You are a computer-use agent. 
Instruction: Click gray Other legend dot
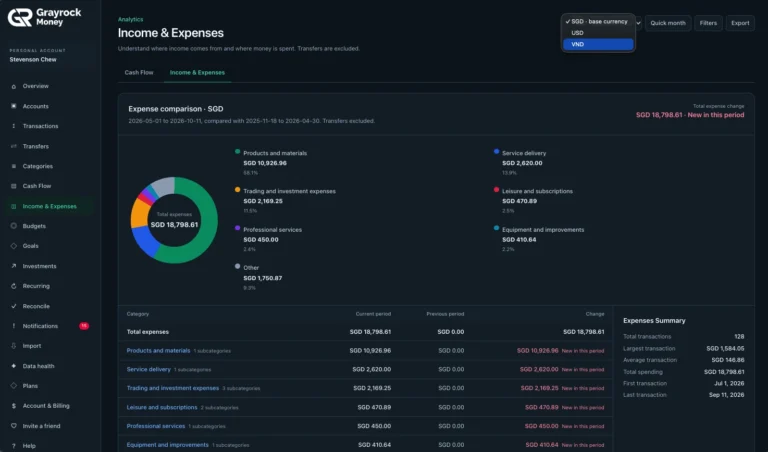(238, 266)
